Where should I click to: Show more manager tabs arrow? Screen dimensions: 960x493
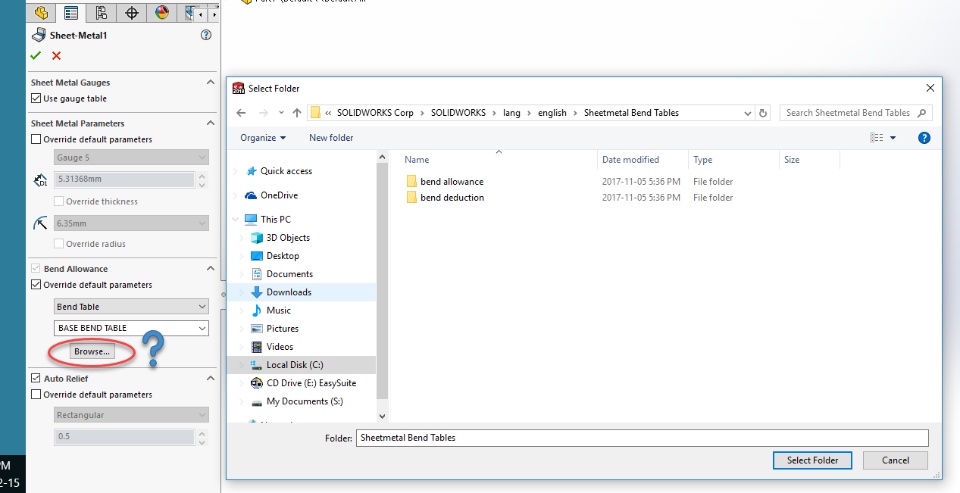[214, 13]
